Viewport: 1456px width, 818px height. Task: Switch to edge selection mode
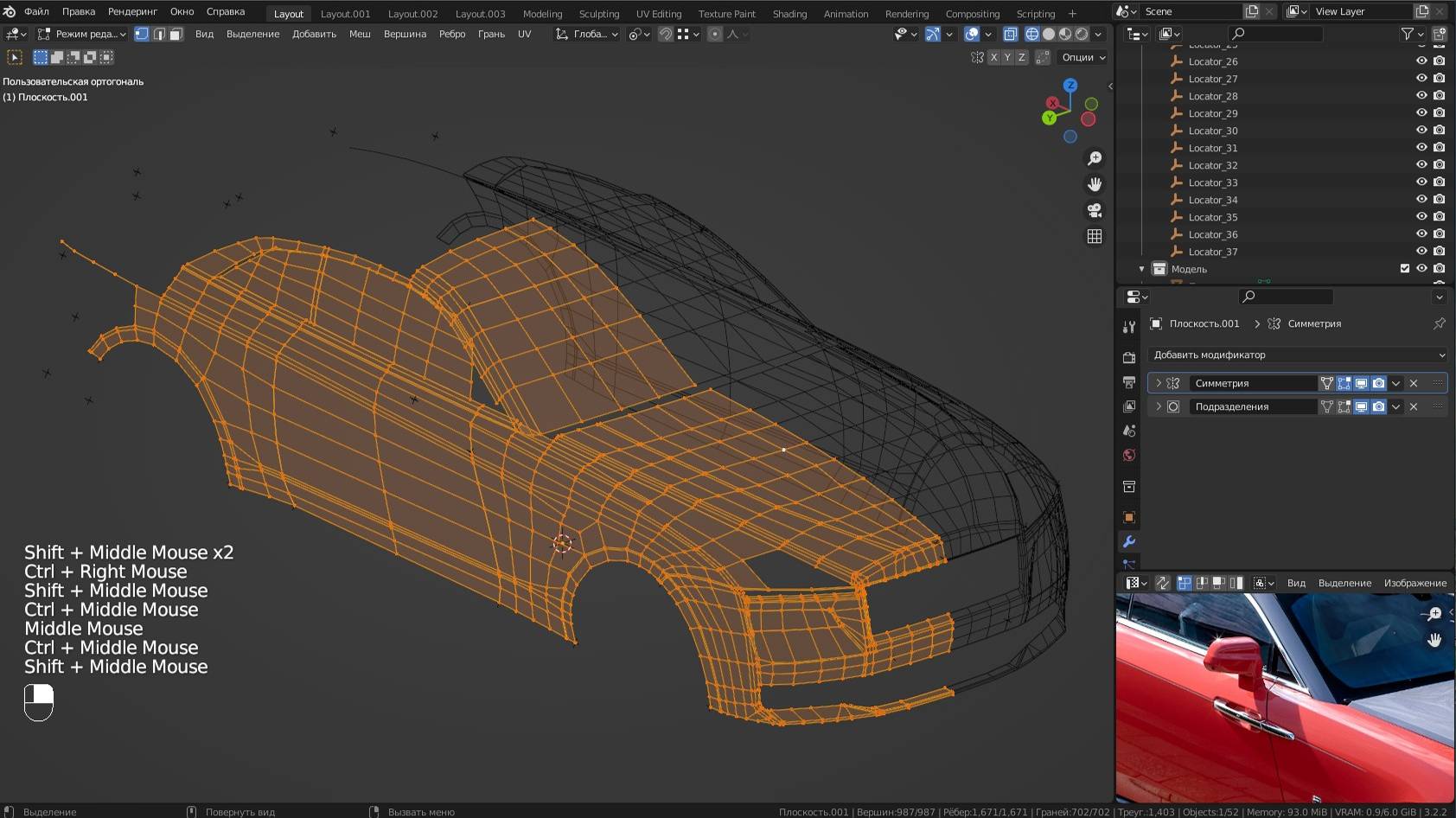(x=159, y=34)
